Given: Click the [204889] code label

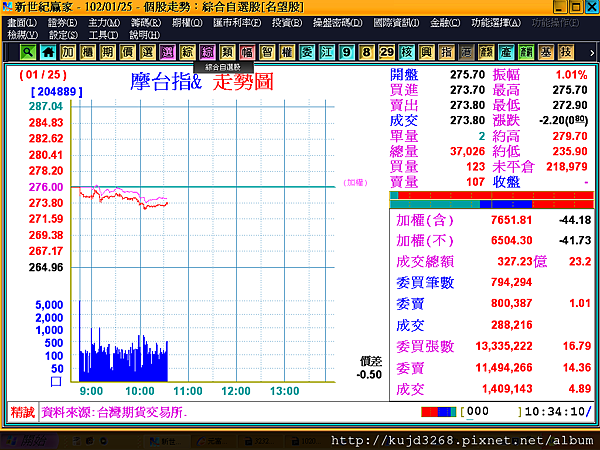Looking at the screenshot, I should (57, 92).
